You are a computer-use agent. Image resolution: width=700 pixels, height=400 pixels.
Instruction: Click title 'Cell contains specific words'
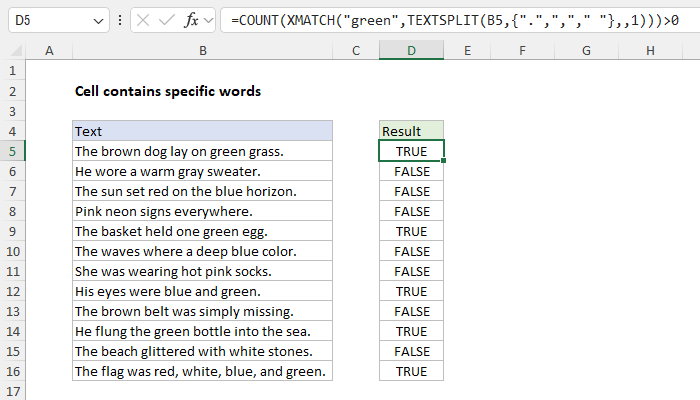168,91
